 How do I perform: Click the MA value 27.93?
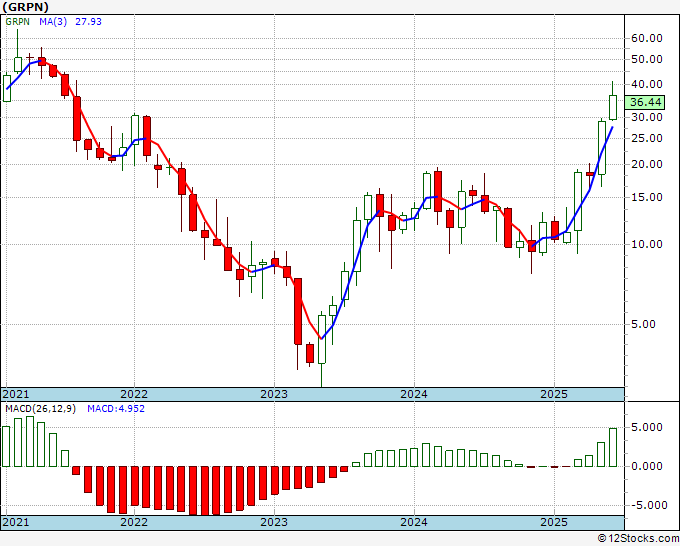(x=88, y=21)
